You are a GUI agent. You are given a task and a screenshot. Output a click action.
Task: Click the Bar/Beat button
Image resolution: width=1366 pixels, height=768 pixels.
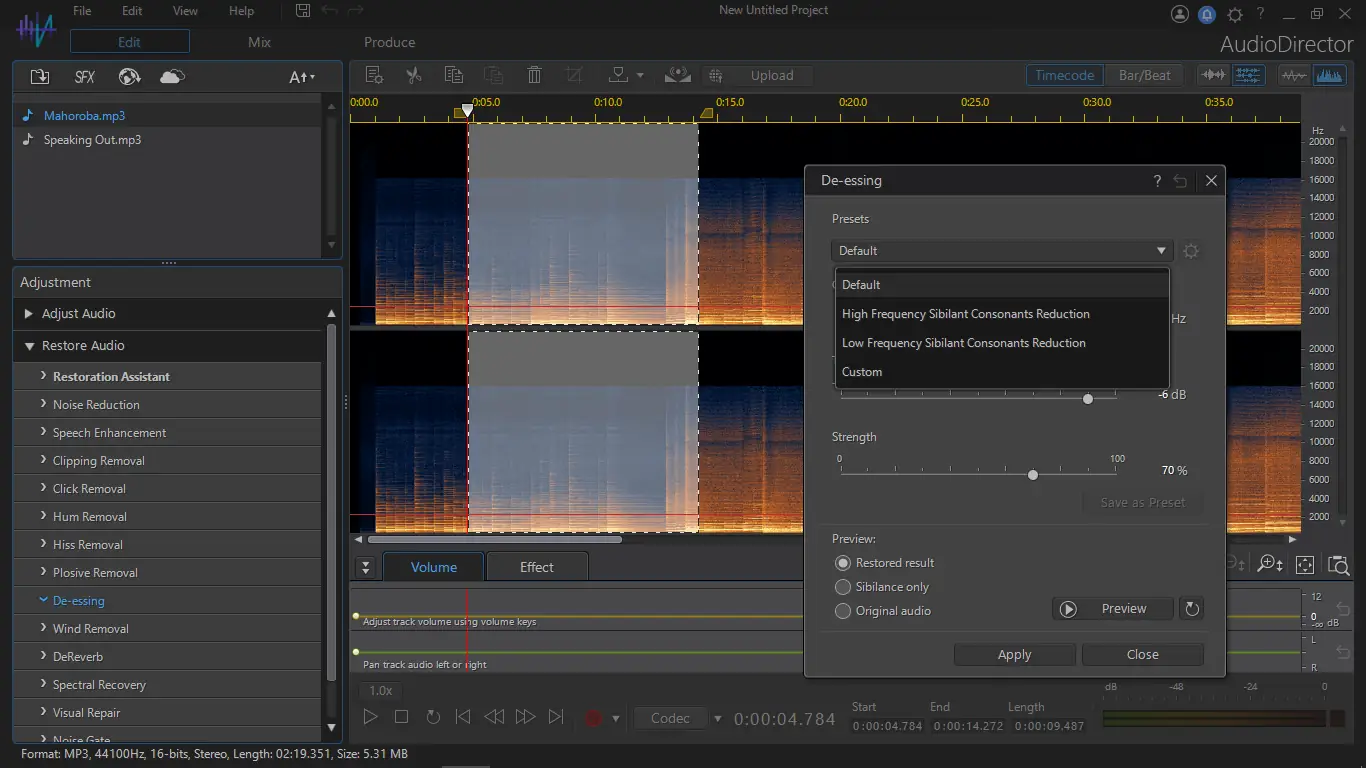coord(1144,75)
